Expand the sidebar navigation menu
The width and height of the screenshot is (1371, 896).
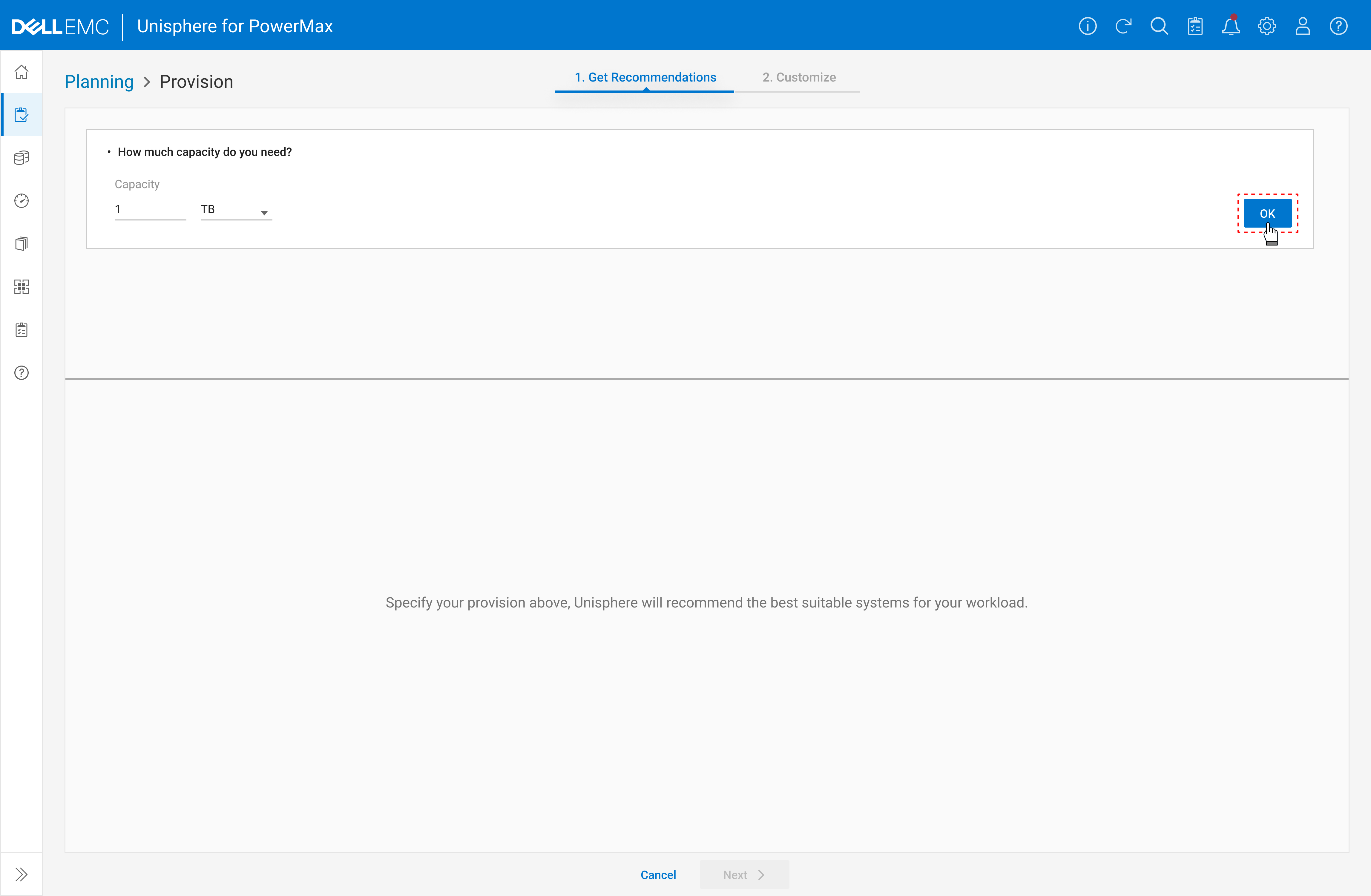pyautogui.click(x=21, y=874)
